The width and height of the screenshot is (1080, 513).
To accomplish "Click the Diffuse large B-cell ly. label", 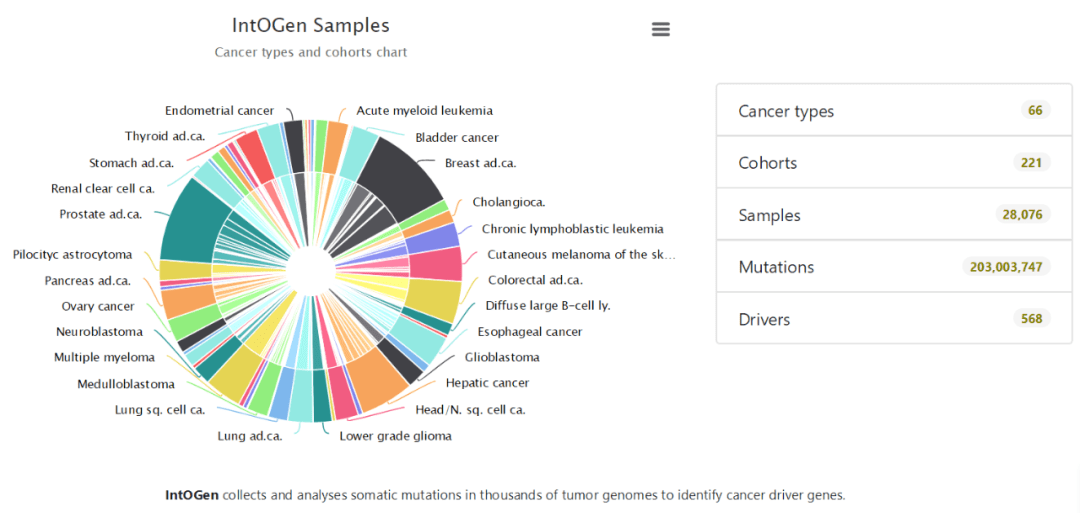I will (548, 306).
